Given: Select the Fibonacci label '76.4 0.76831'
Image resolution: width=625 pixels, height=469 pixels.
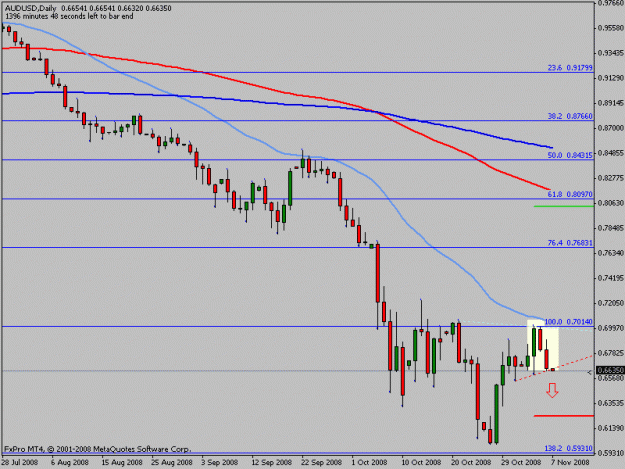Looking at the screenshot, I should tap(570, 243).
